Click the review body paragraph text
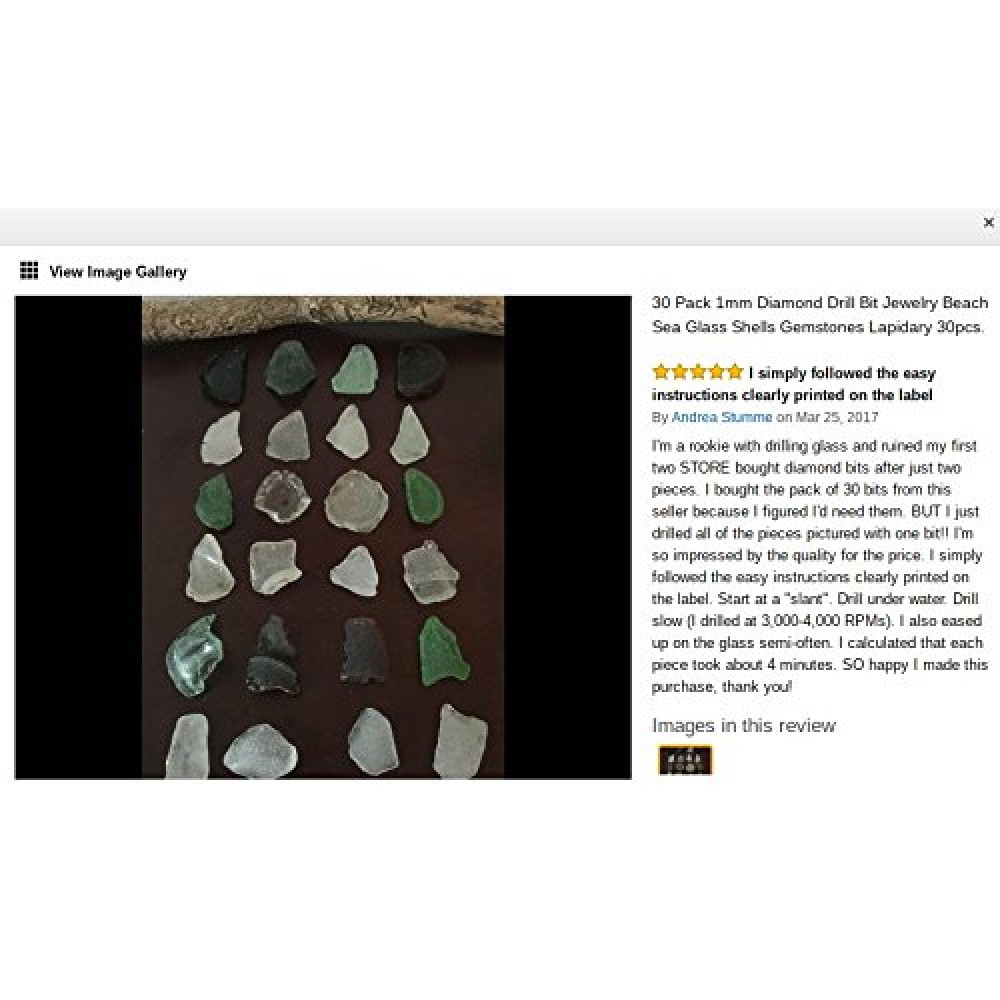 tap(820, 566)
